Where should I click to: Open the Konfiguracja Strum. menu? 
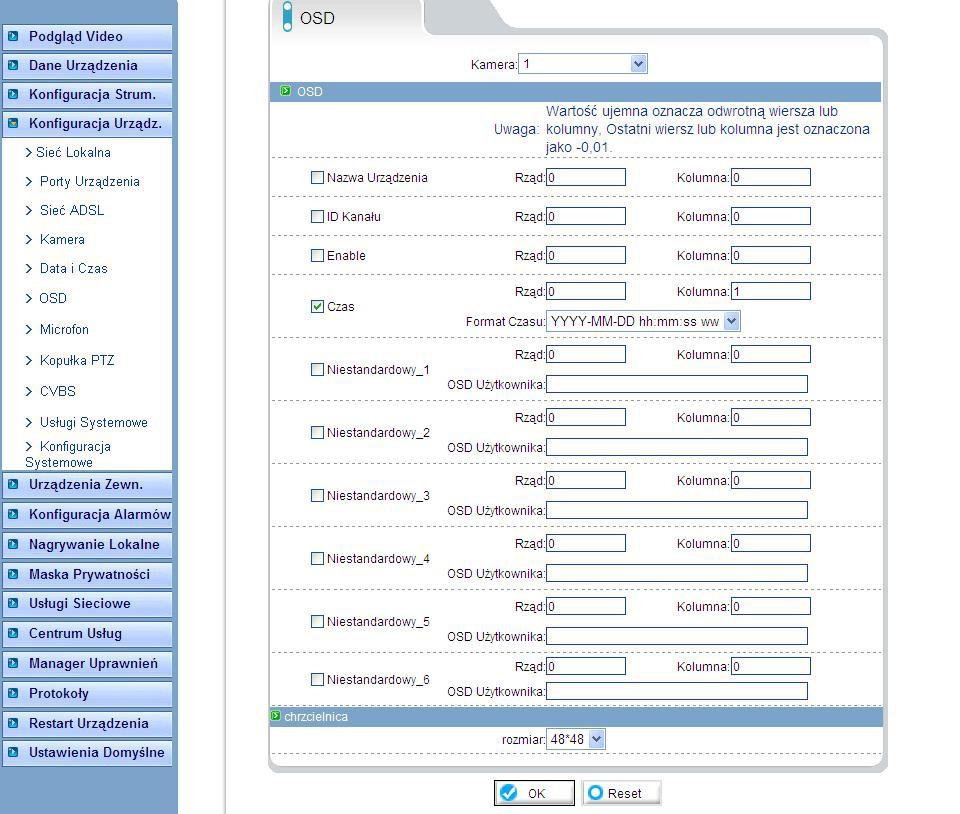coord(87,94)
